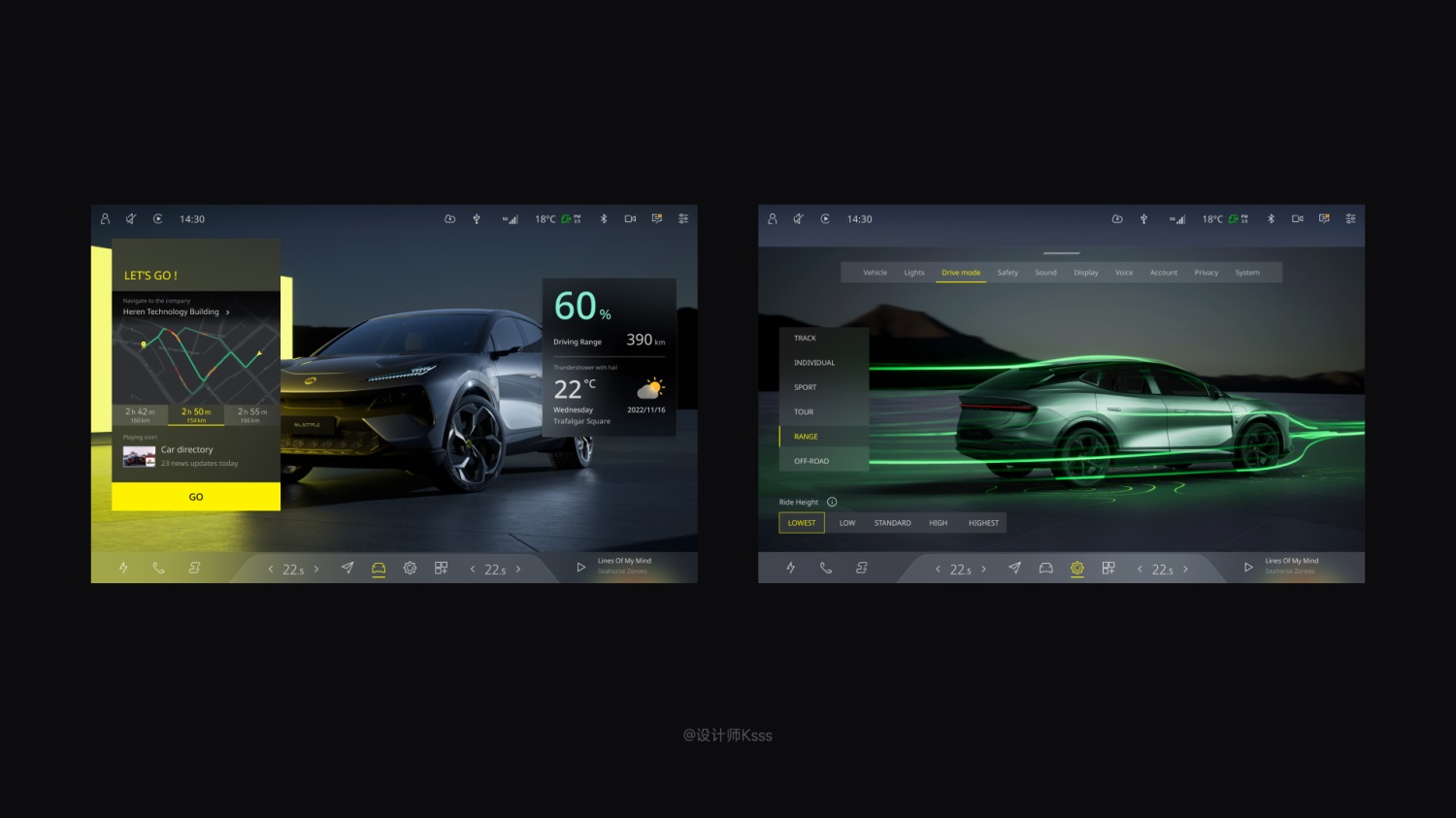The width and height of the screenshot is (1456, 818).
Task: Click the settings gear icon on the left screen
Action: pos(410,569)
